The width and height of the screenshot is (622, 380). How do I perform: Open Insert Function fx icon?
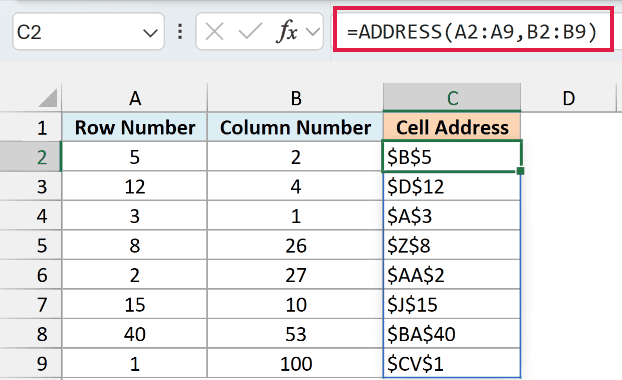click(286, 31)
